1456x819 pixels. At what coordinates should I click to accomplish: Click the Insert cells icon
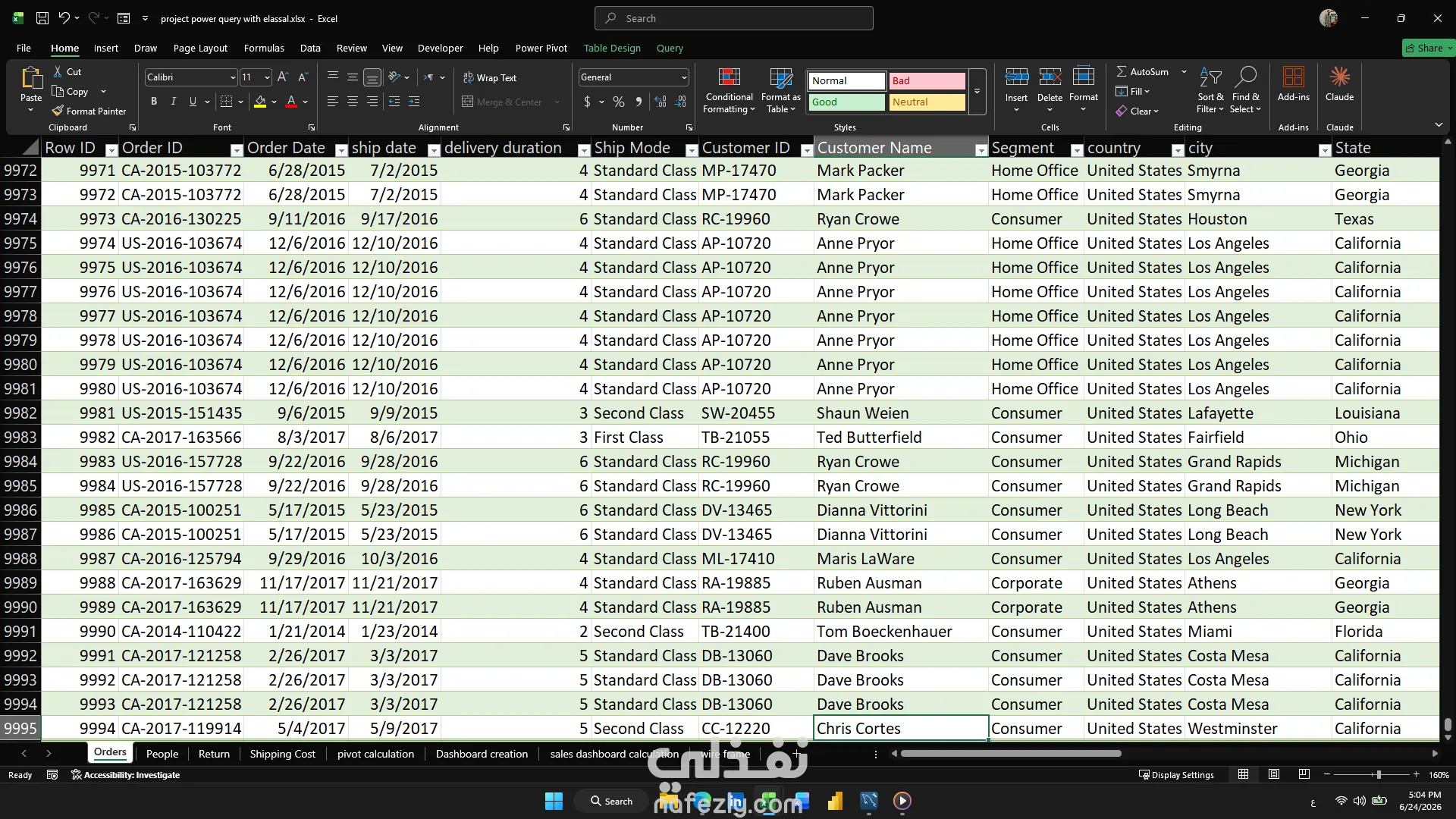(1016, 77)
